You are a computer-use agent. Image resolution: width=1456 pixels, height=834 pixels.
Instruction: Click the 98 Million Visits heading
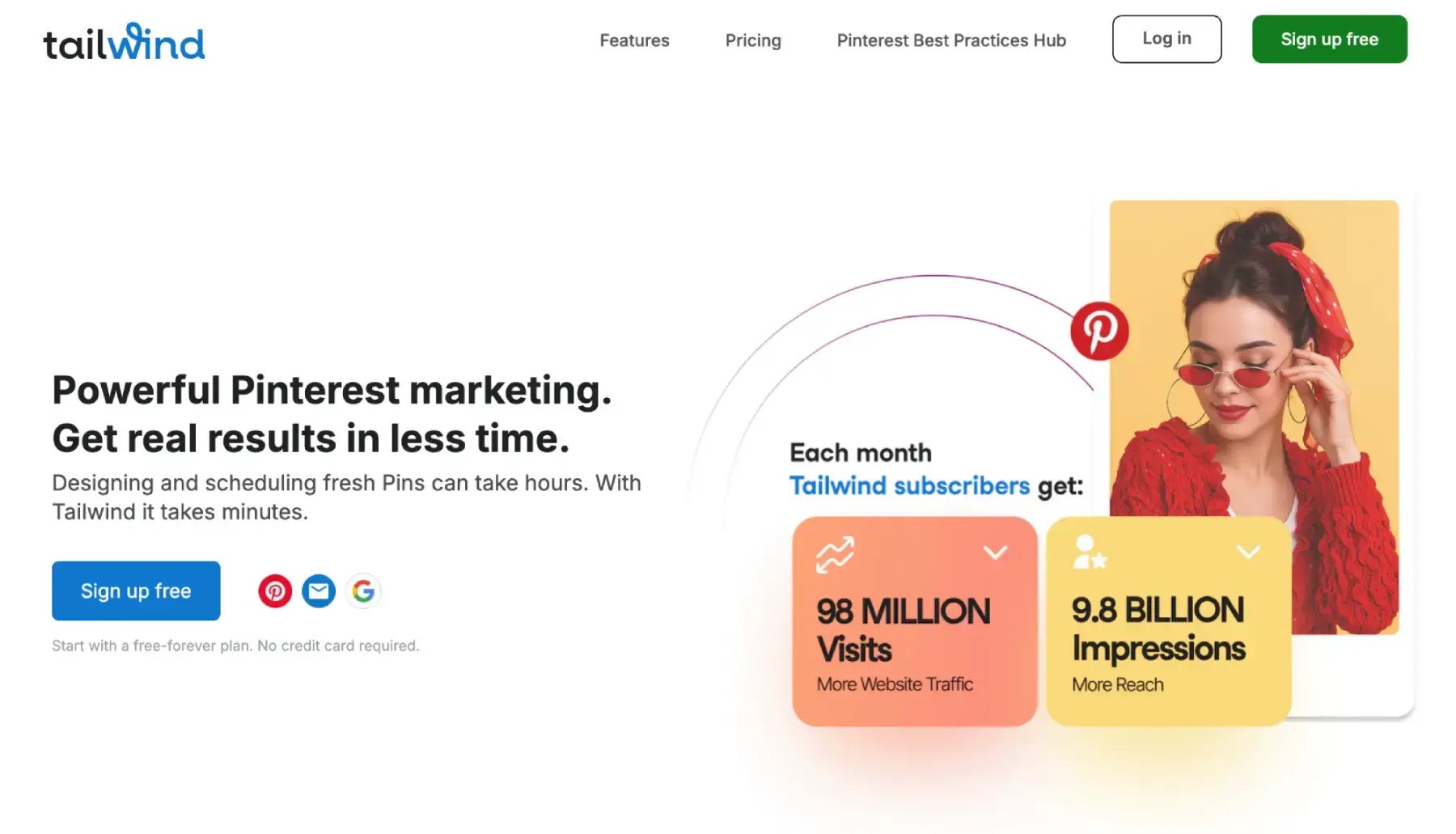(x=903, y=630)
